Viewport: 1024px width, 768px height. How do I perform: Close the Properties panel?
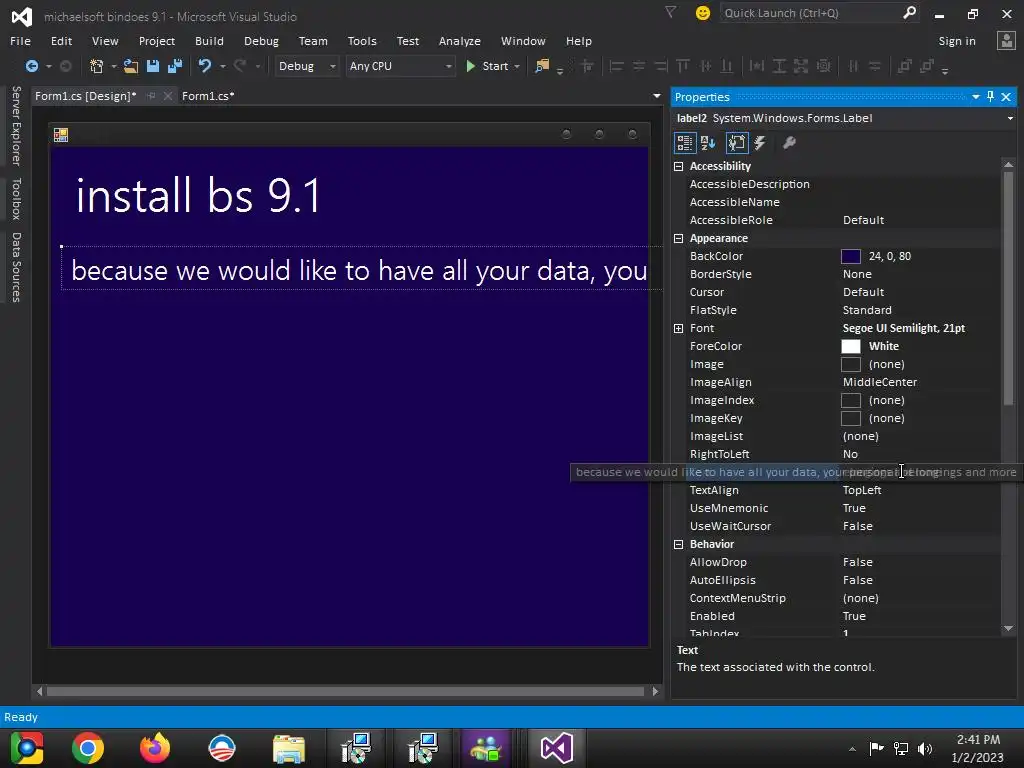pyautogui.click(x=1006, y=97)
